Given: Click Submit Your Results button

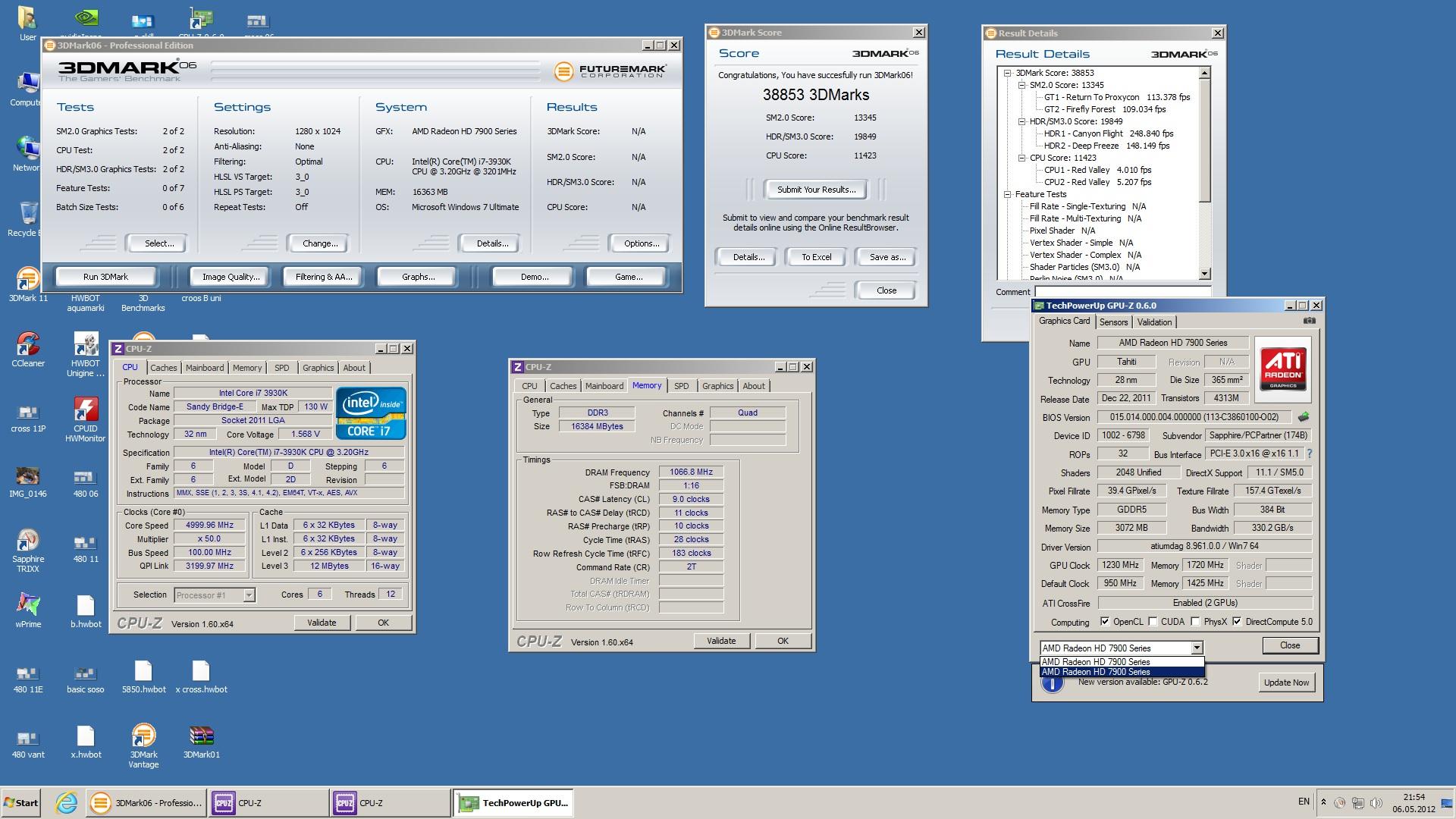Looking at the screenshot, I should [x=816, y=190].
